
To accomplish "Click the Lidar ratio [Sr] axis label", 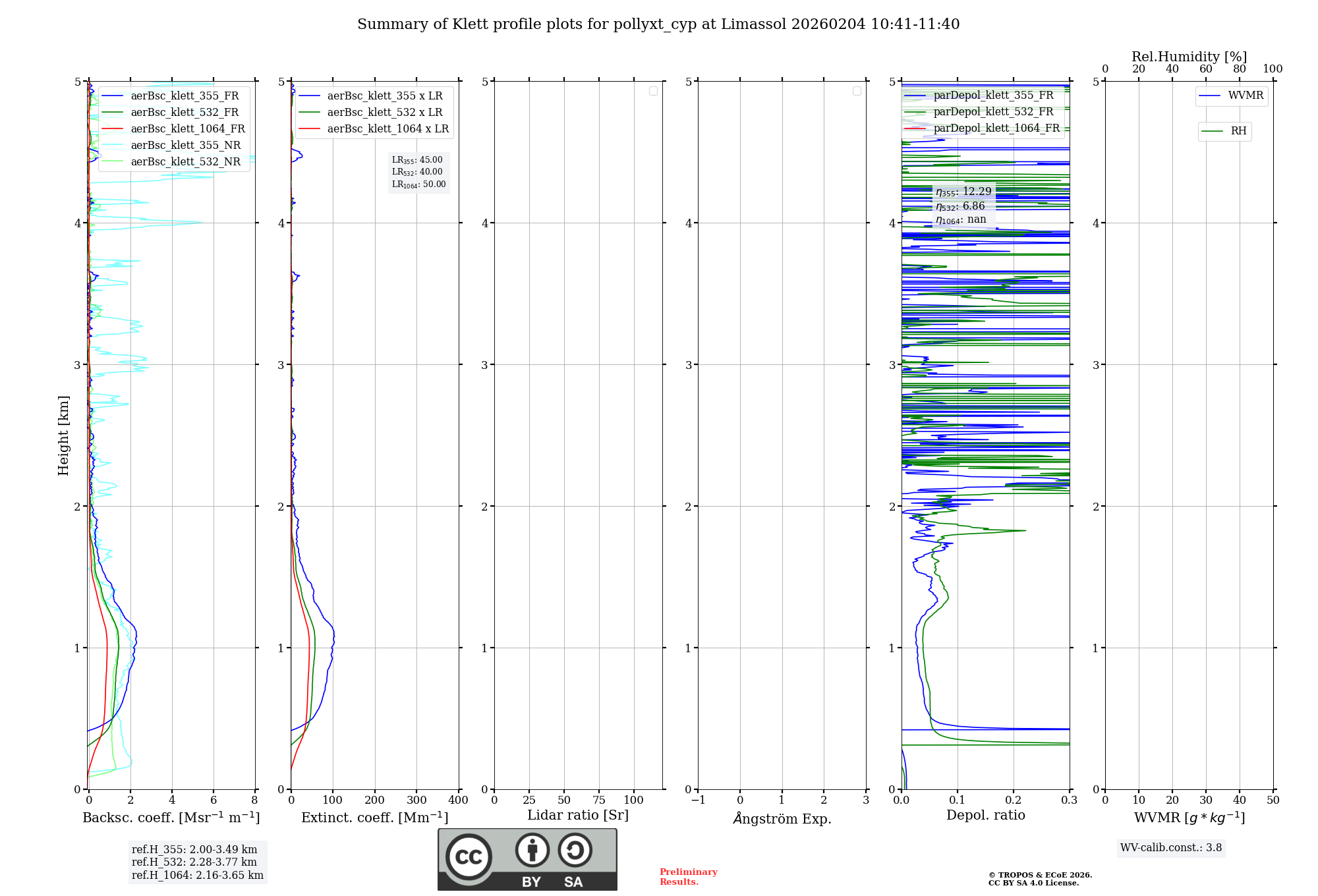I will tap(578, 815).
